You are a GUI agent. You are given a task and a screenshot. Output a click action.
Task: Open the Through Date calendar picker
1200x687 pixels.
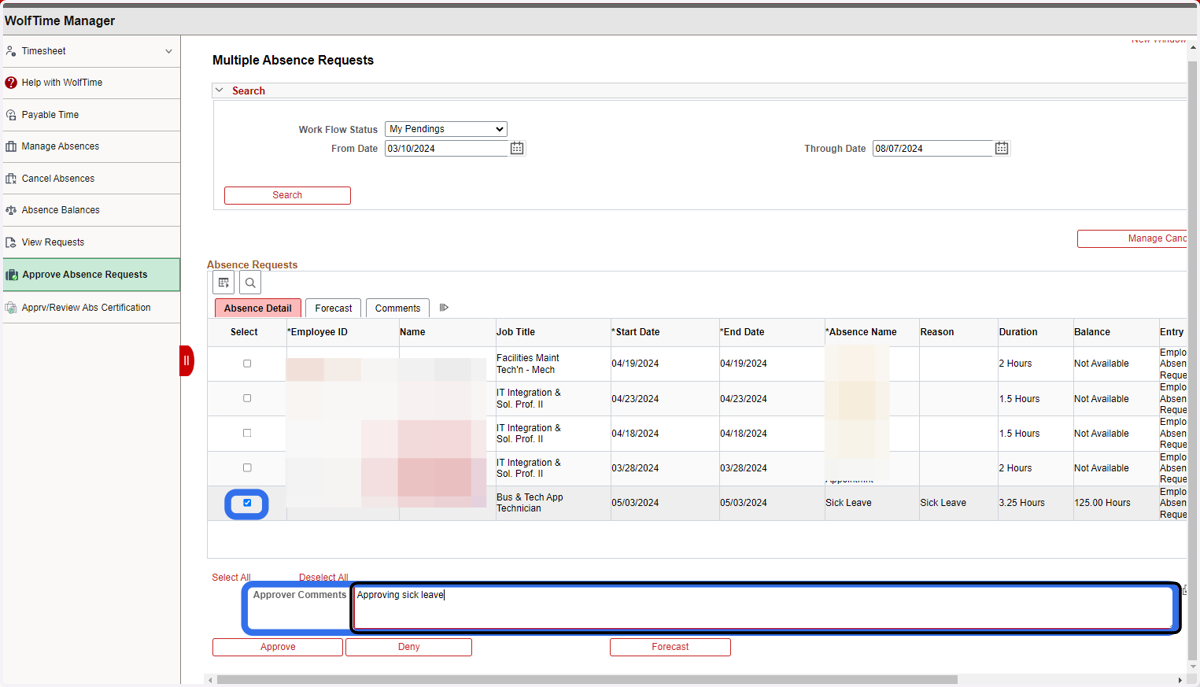coord(1001,148)
